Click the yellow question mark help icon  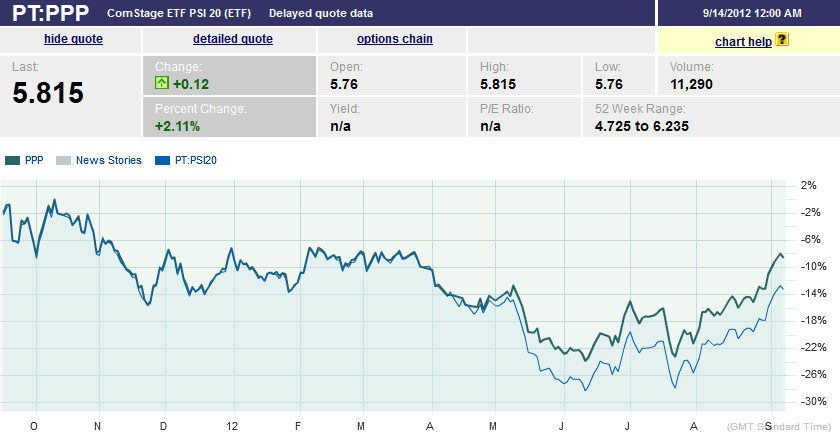click(x=782, y=39)
